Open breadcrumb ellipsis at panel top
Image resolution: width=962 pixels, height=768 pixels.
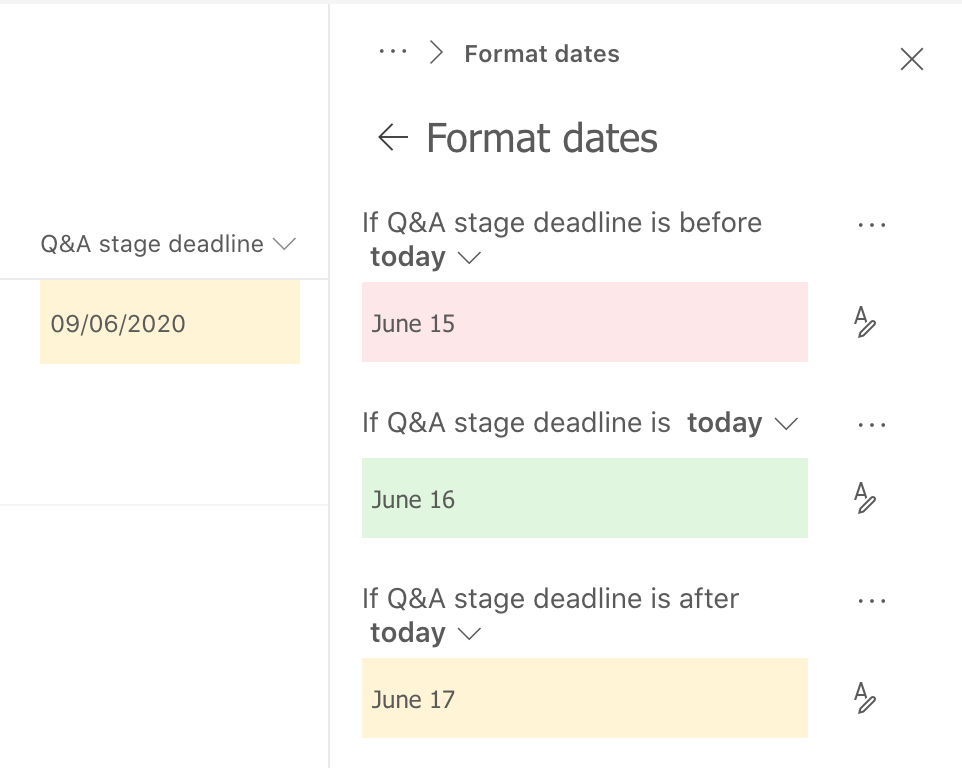[x=392, y=53]
